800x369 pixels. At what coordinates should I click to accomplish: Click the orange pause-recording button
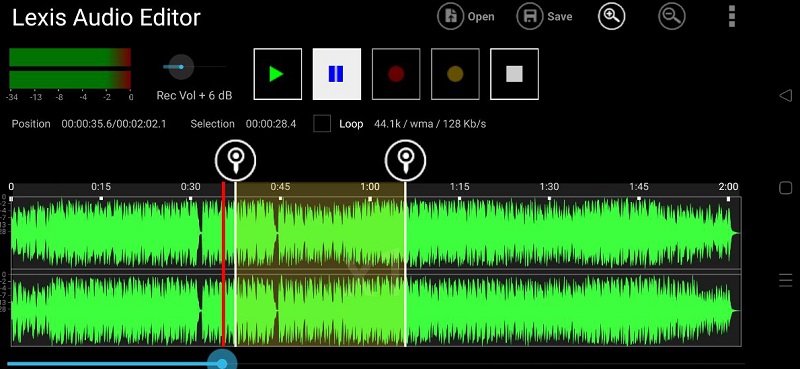(455, 74)
